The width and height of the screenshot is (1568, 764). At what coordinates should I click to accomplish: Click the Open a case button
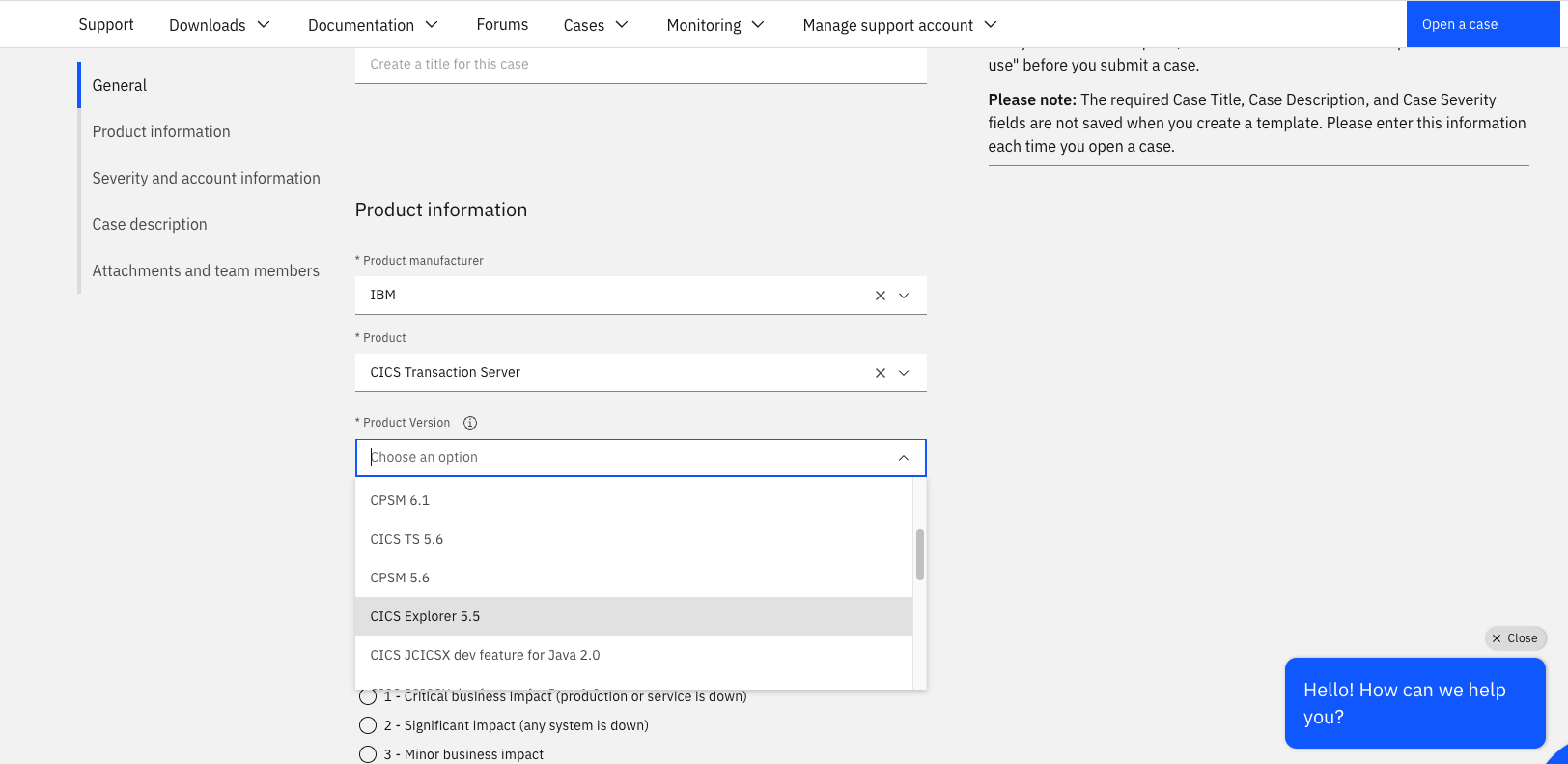[1483, 24]
